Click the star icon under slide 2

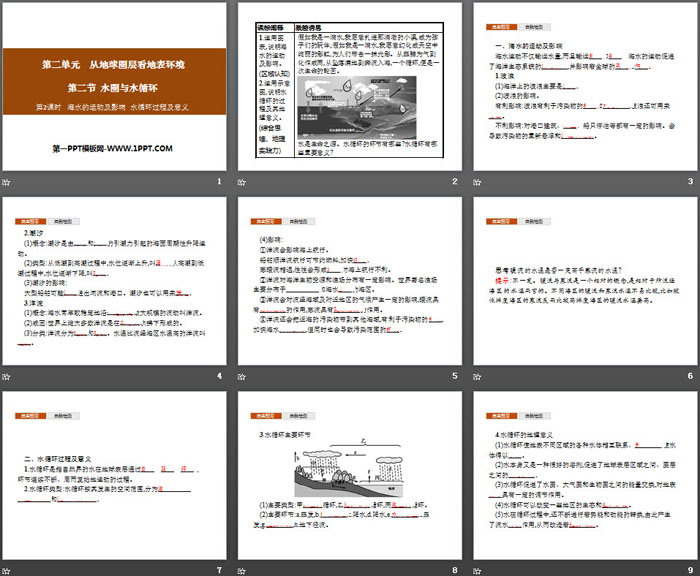242,182
